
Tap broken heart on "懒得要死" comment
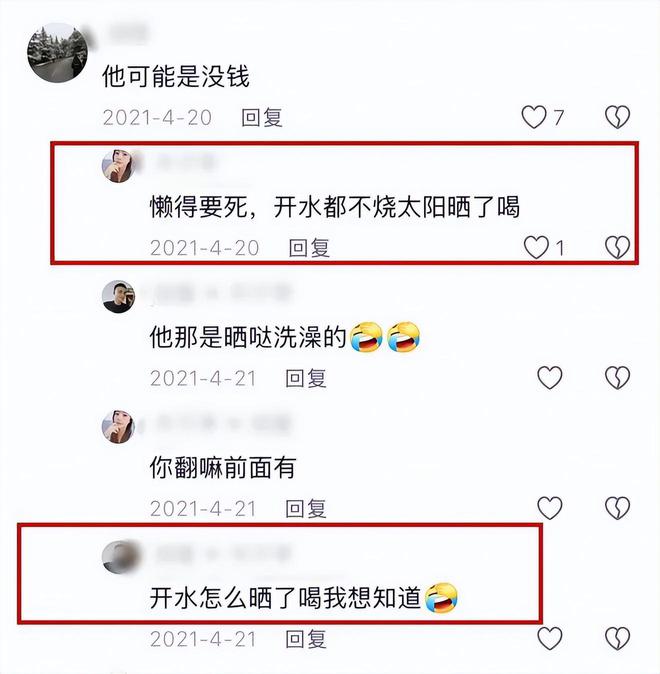coord(617,247)
